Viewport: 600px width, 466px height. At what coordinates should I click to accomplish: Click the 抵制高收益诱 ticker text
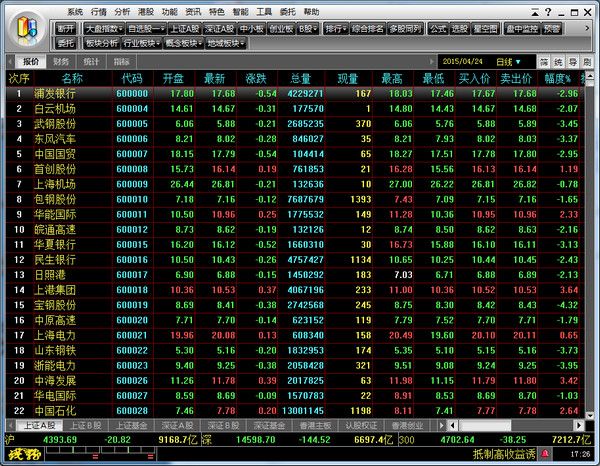pyautogui.click(x=504, y=454)
